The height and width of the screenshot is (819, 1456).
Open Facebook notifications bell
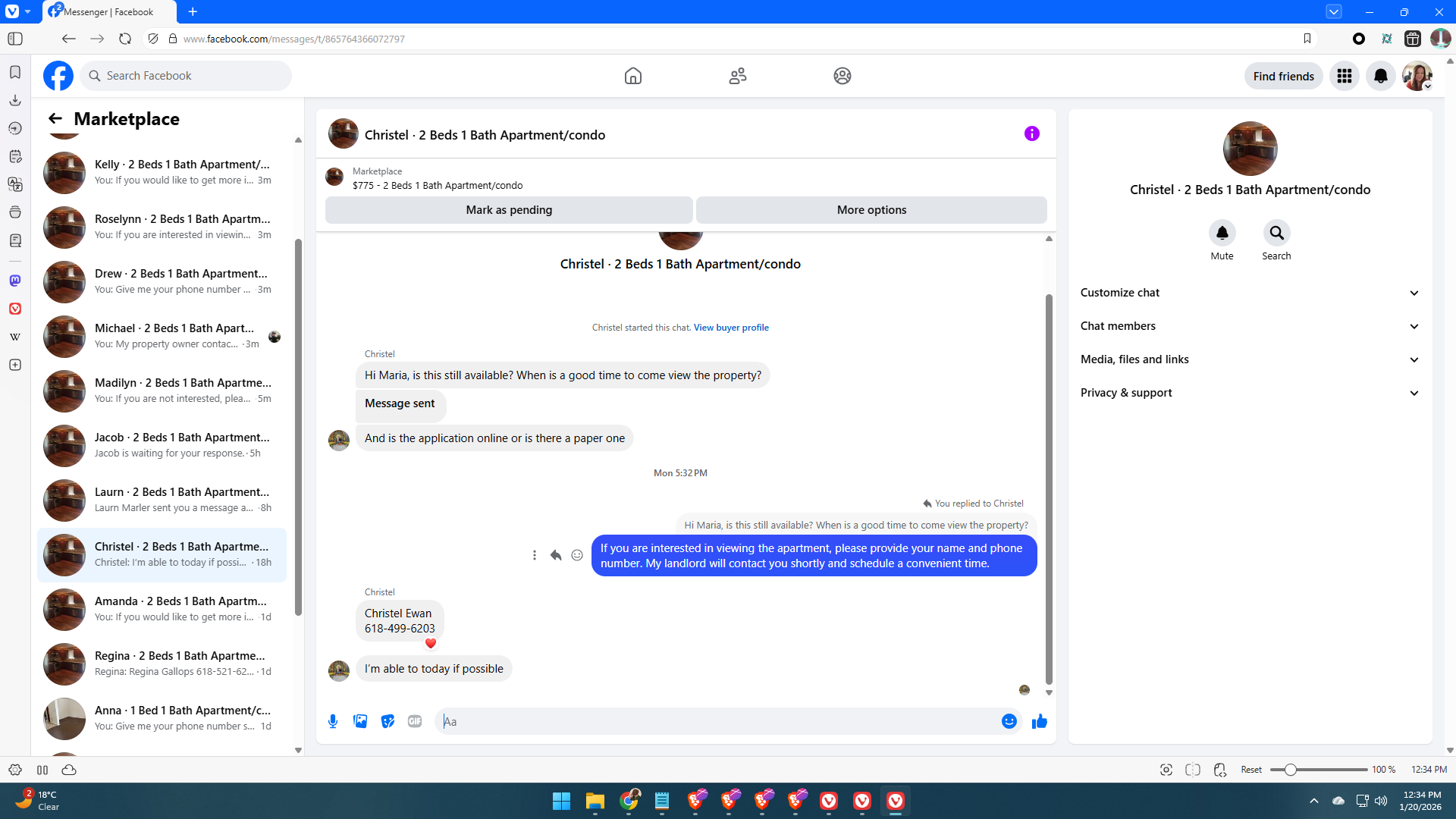coord(1381,76)
